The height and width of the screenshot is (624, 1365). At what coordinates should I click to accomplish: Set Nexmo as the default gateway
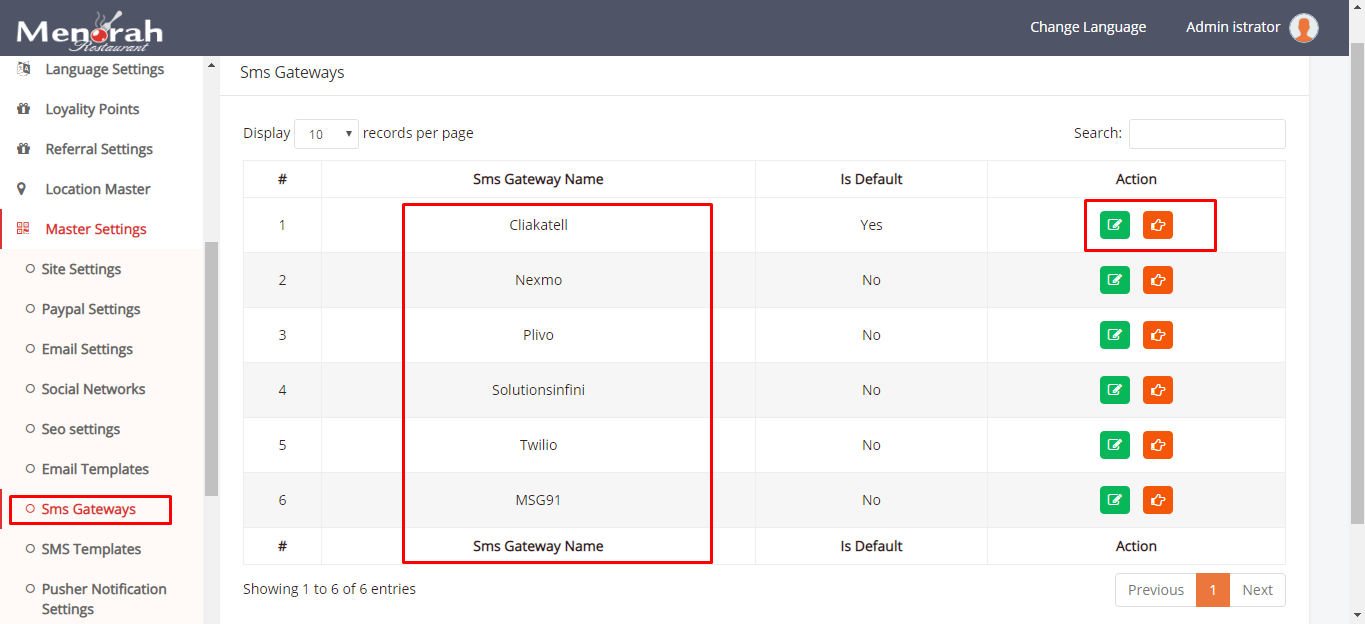[1157, 280]
